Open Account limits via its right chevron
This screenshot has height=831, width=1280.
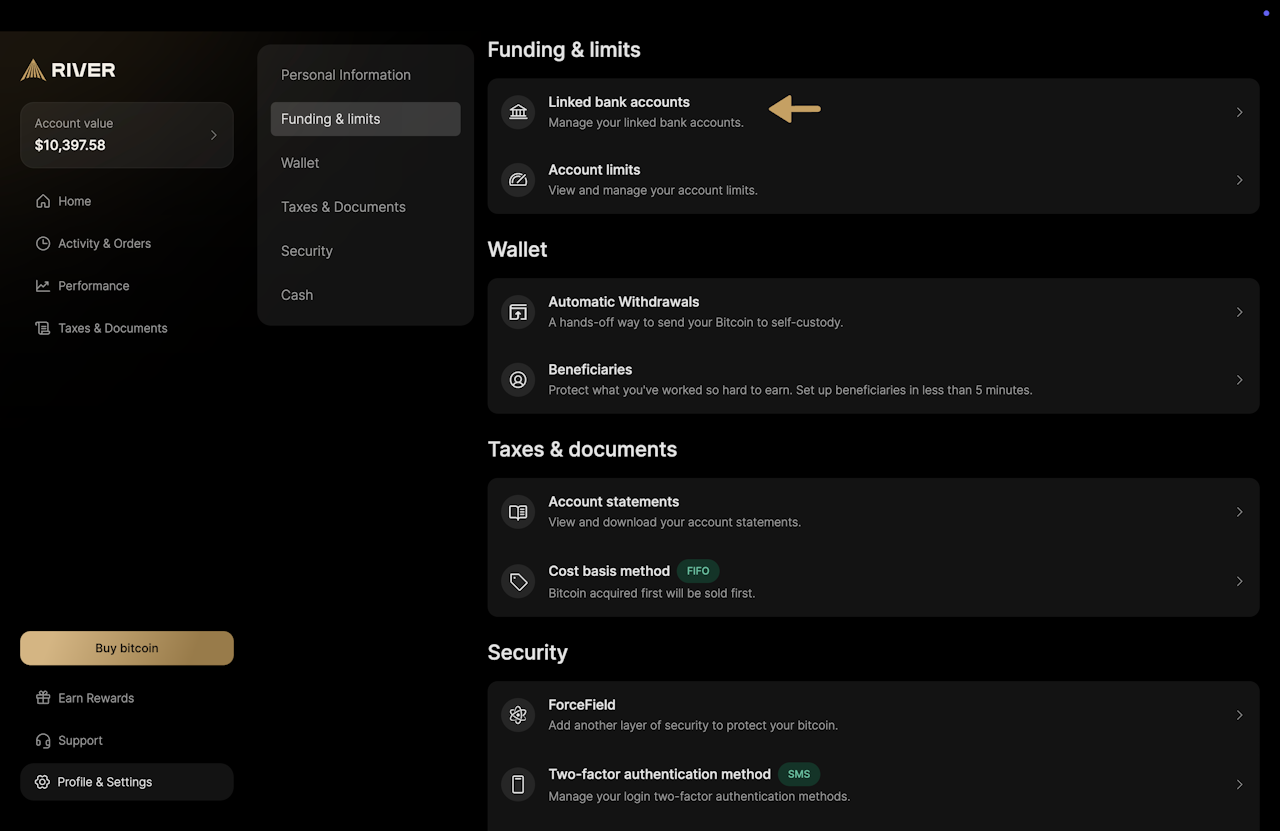[1239, 180]
